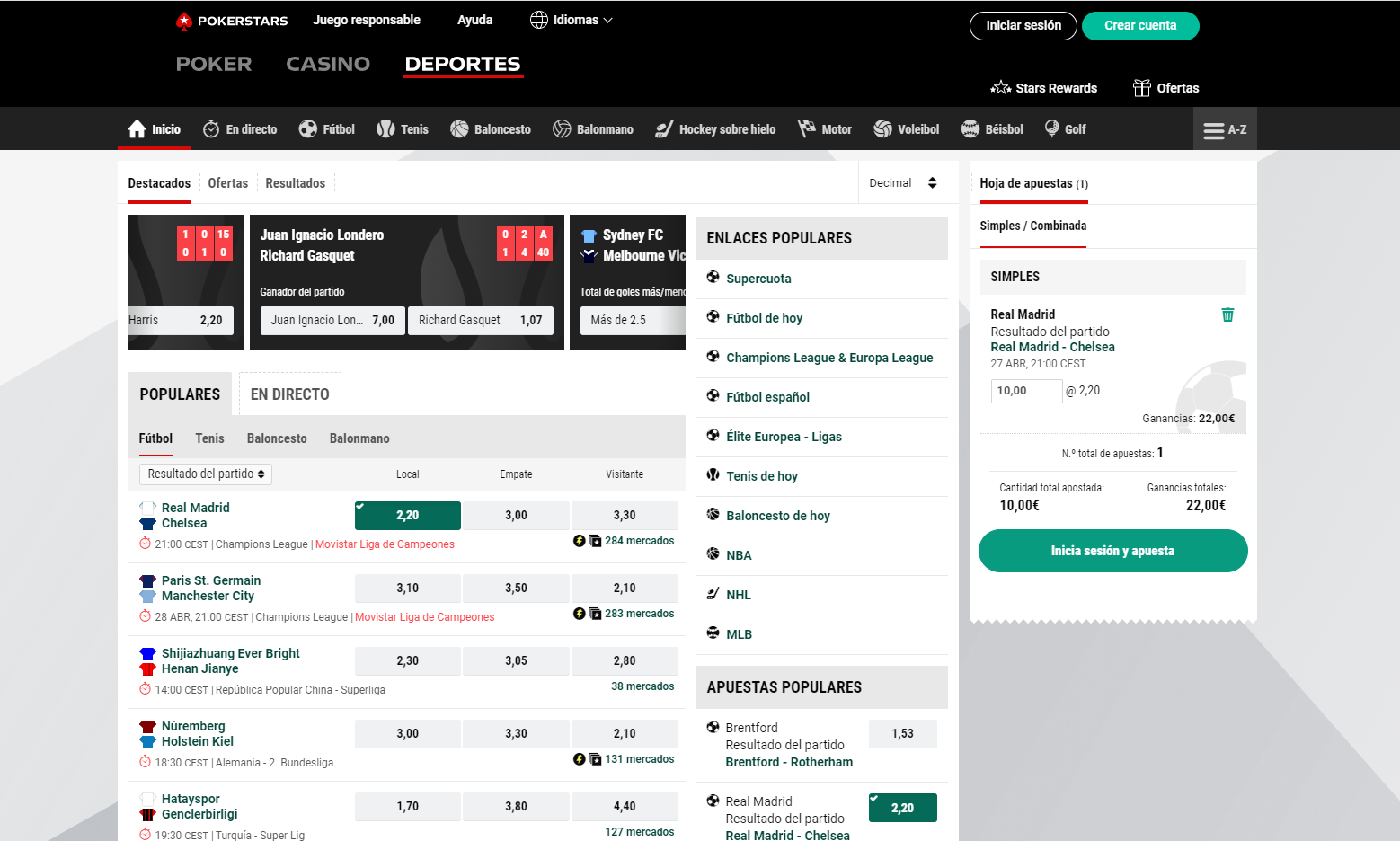Switch to EN DIRECTO tab
1400x841 pixels.
pos(290,394)
